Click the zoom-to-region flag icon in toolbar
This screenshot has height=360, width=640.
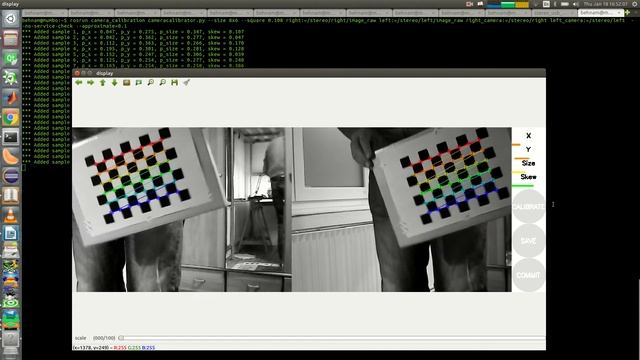pyautogui.click(x=138, y=82)
